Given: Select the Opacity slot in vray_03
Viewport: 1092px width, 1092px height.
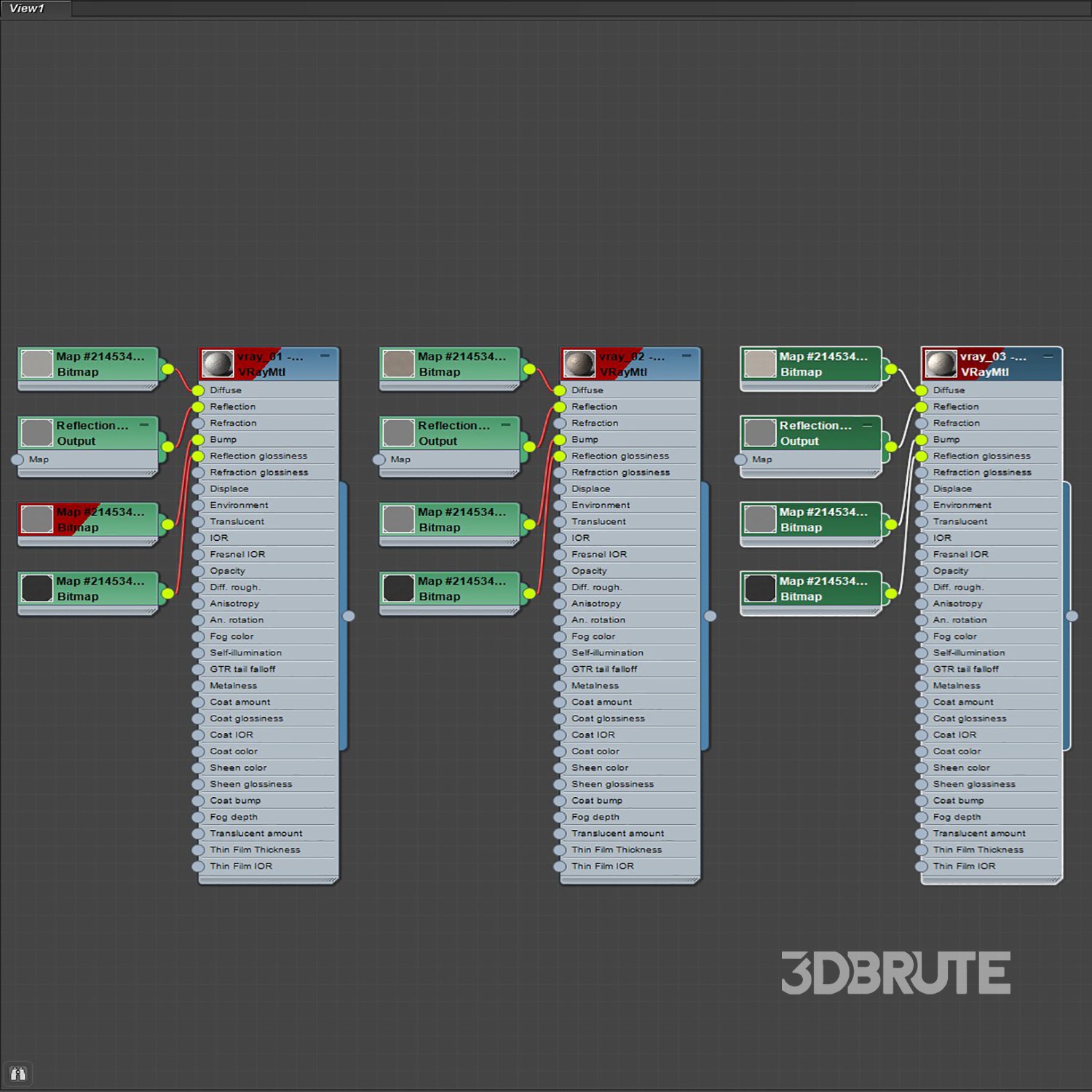Looking at the screenshot, I should coord(950,571).
